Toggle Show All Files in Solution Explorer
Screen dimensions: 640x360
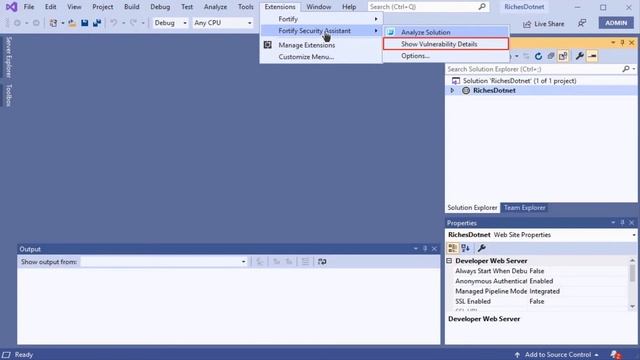tap(563, 56)
